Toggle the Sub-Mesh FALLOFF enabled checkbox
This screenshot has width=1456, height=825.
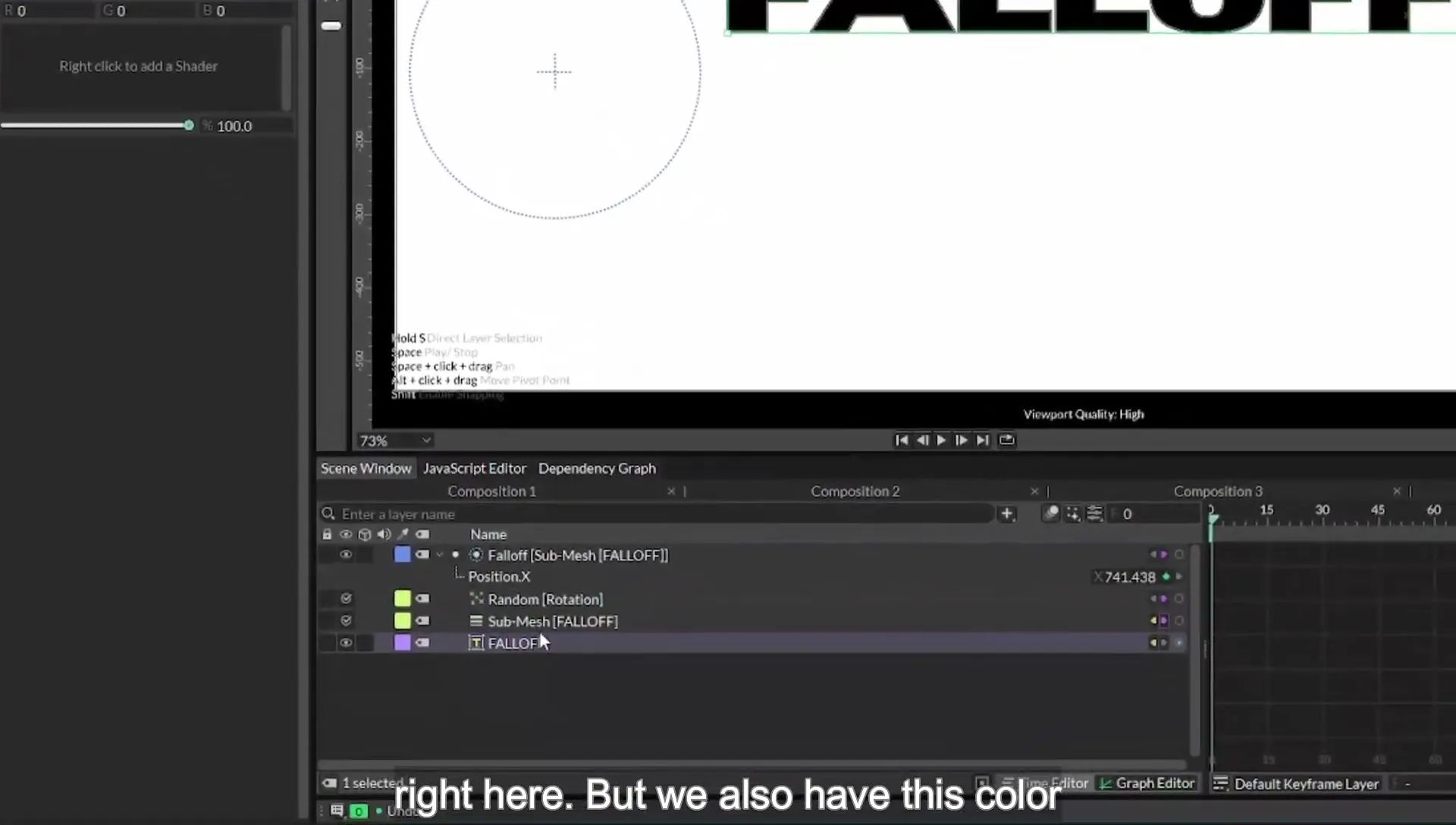click(346, 621)
